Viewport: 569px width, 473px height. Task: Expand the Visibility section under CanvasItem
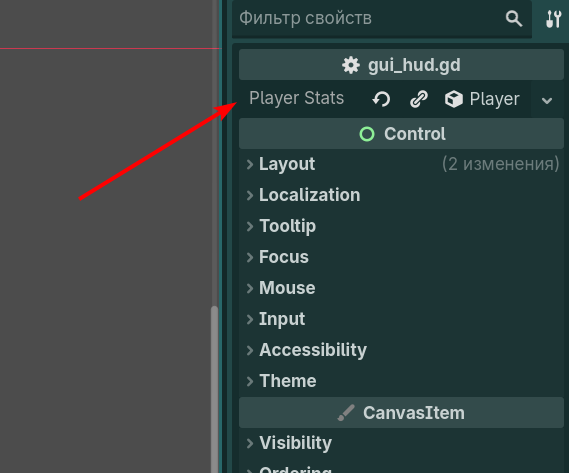401,443
